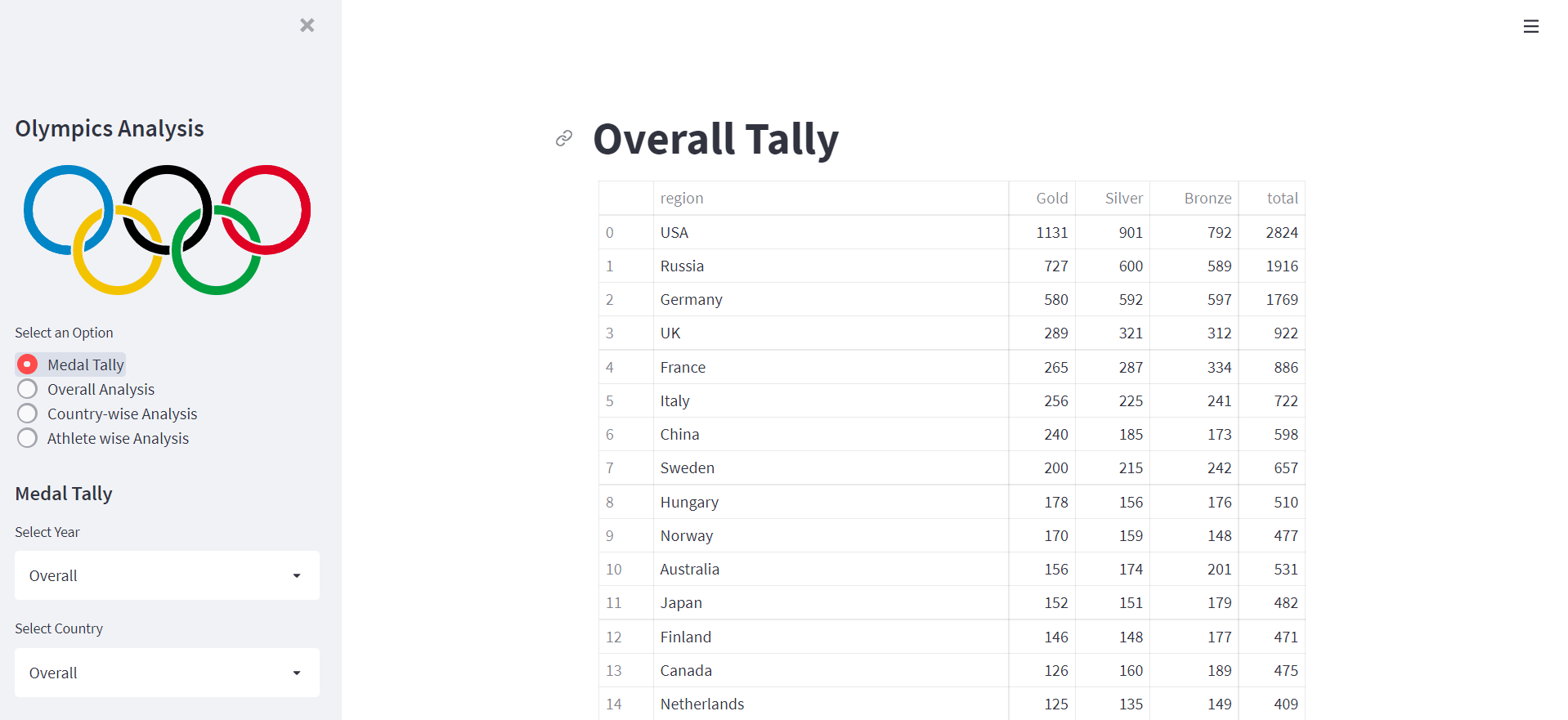1568x720 pixels.
Task: Select the Medal Tally radio button
Action: point(27,364)
